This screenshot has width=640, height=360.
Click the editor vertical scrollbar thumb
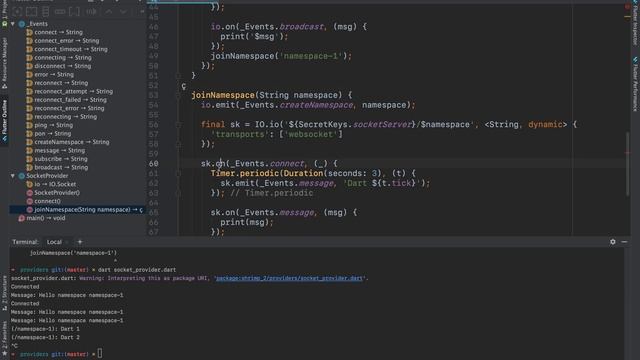coord(627,163)
